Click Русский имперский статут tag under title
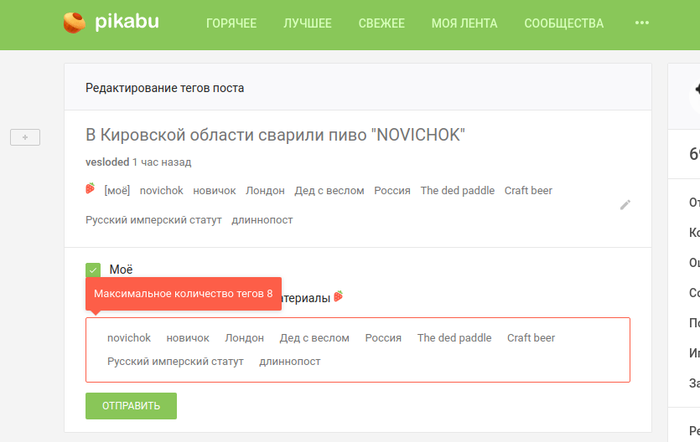The height and width of the screenshot is (442, 700). 154,220
